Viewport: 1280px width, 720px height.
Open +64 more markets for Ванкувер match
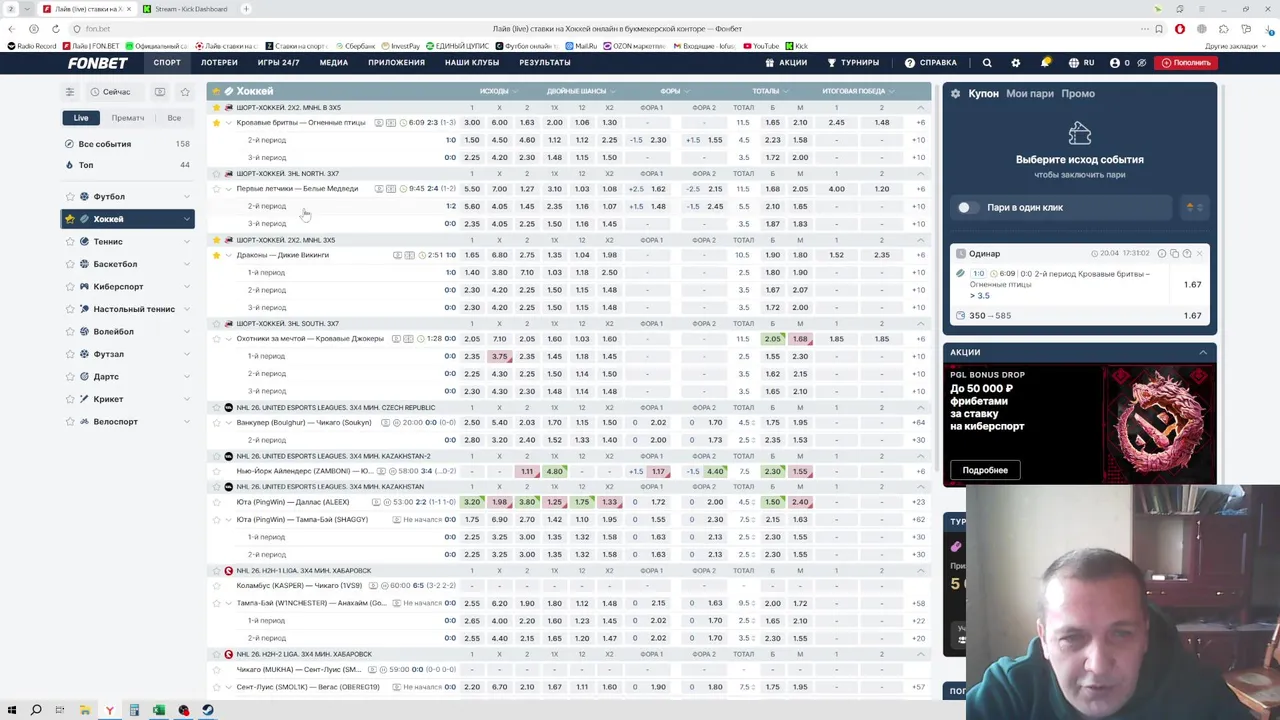click(x=918, y=422)
